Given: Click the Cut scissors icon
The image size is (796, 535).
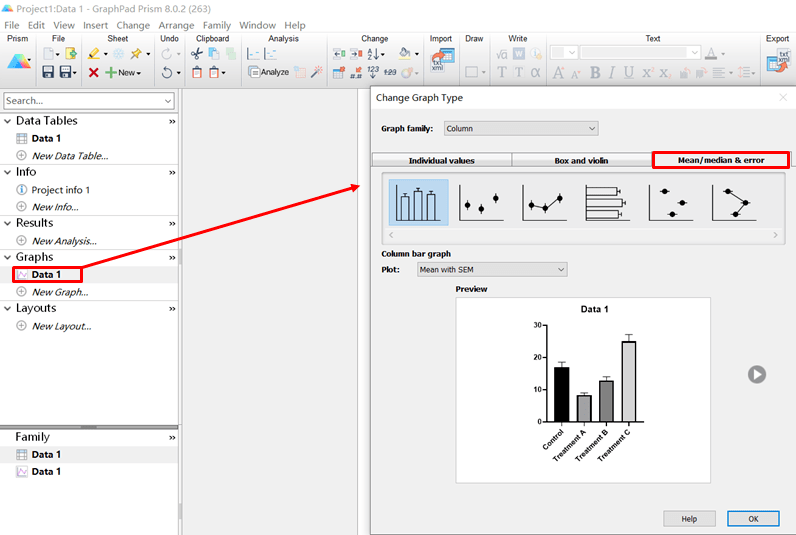Looking at the screenshot, I should coord(197,53).
